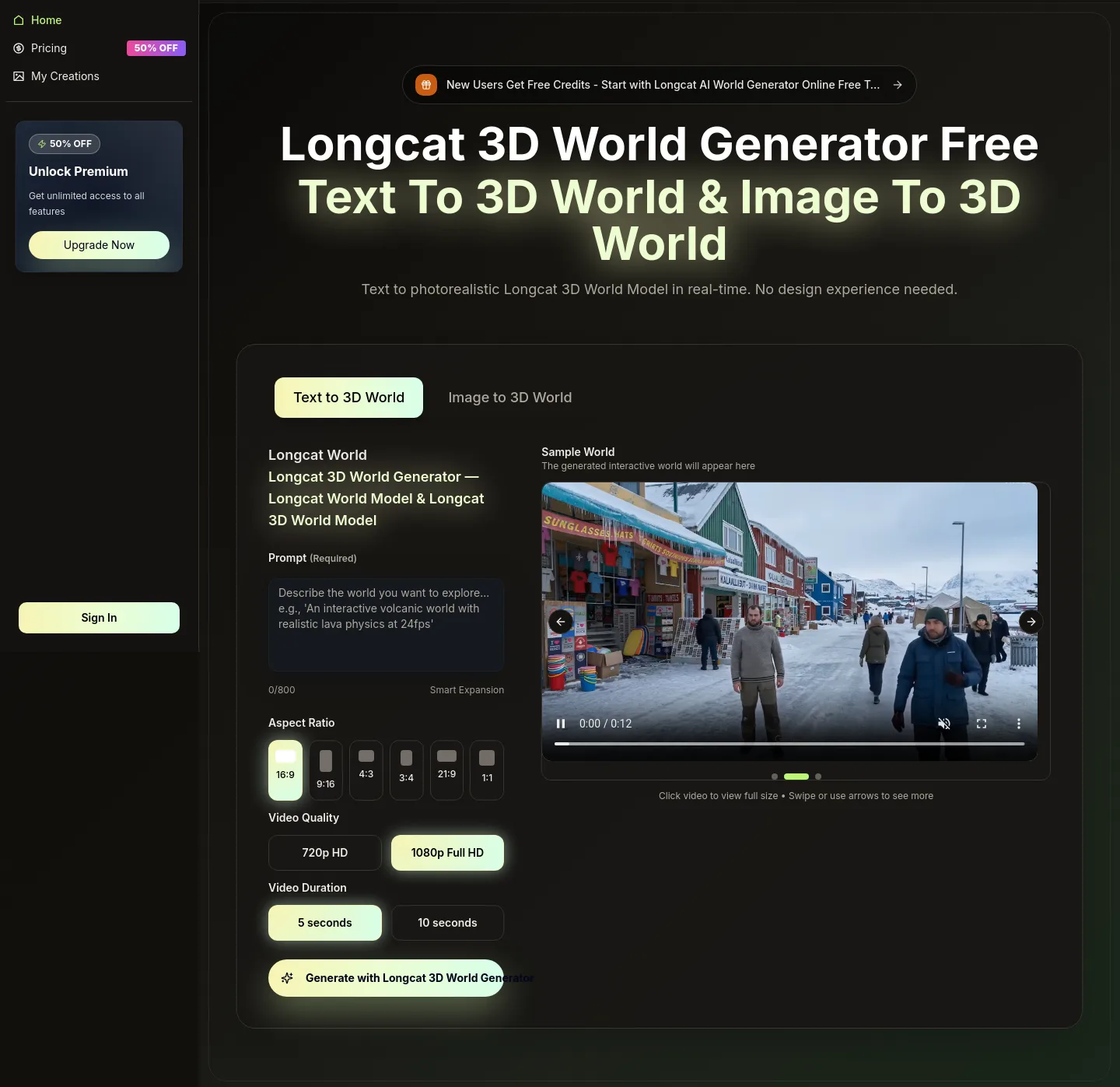The width and height of the screenshot is (1120, 1087).
Task: Click the Pricing coin icon in the sidebar
Action: (x=19, y=48)
